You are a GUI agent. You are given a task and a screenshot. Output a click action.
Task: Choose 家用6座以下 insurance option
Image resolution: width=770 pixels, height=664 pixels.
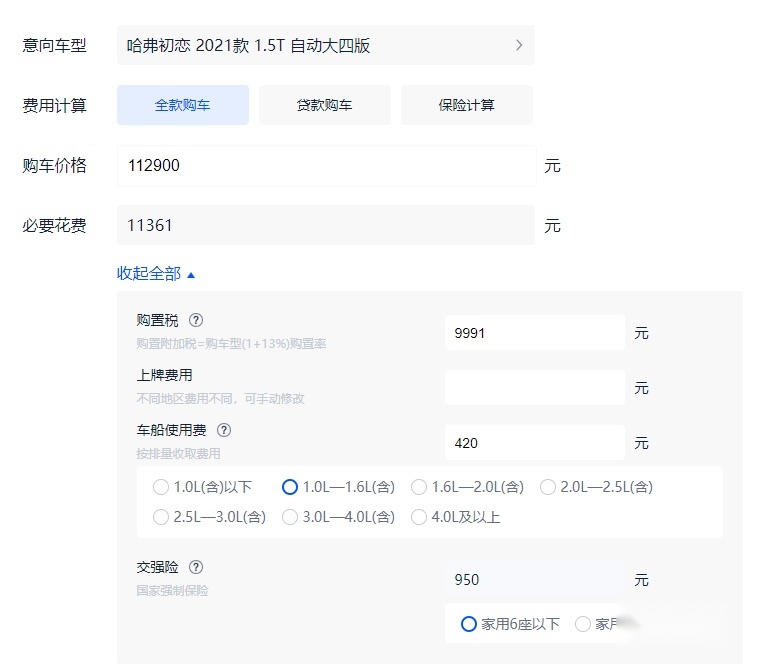tap(510, 624)
